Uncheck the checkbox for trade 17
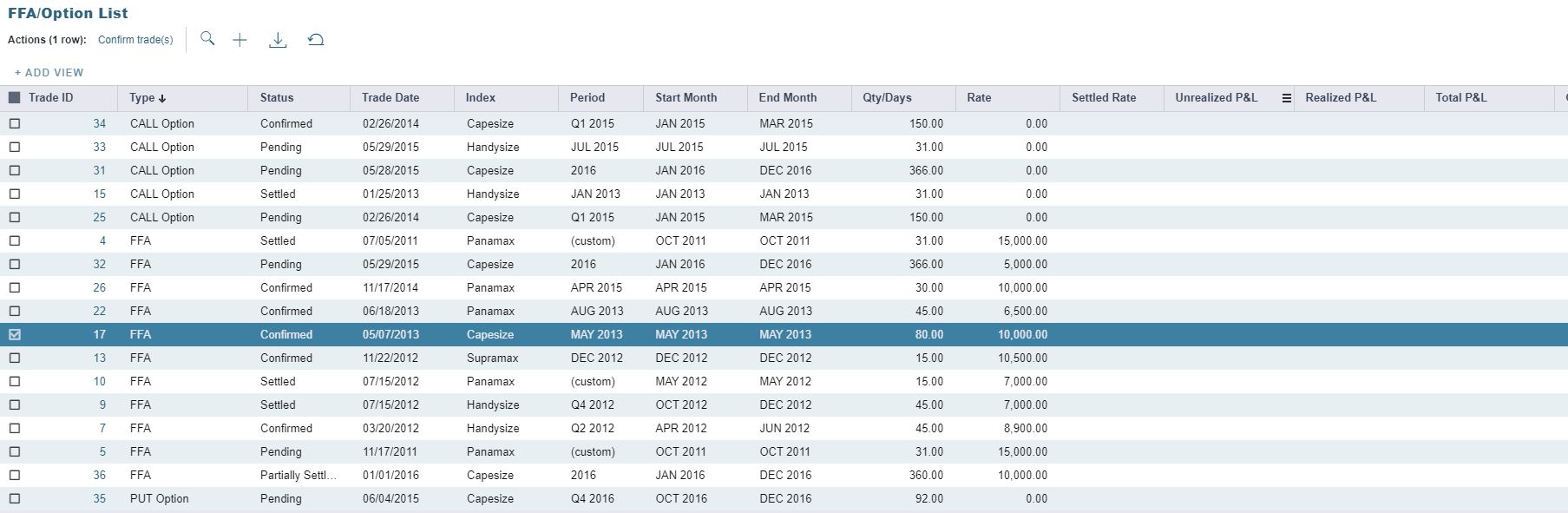Screen dimensions: 1568x513 click(15, 334)
